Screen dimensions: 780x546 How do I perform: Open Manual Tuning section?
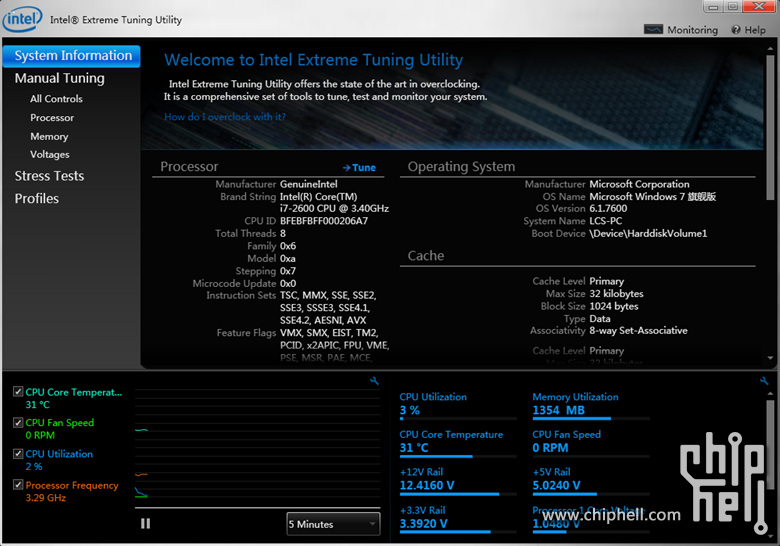tap(60, 79)
